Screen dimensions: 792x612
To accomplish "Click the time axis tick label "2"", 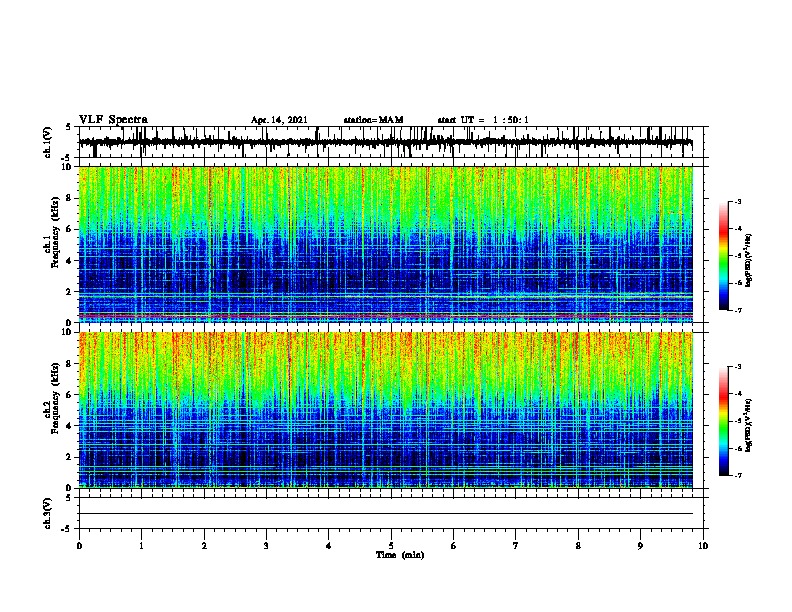I will [x=204, y=546].
